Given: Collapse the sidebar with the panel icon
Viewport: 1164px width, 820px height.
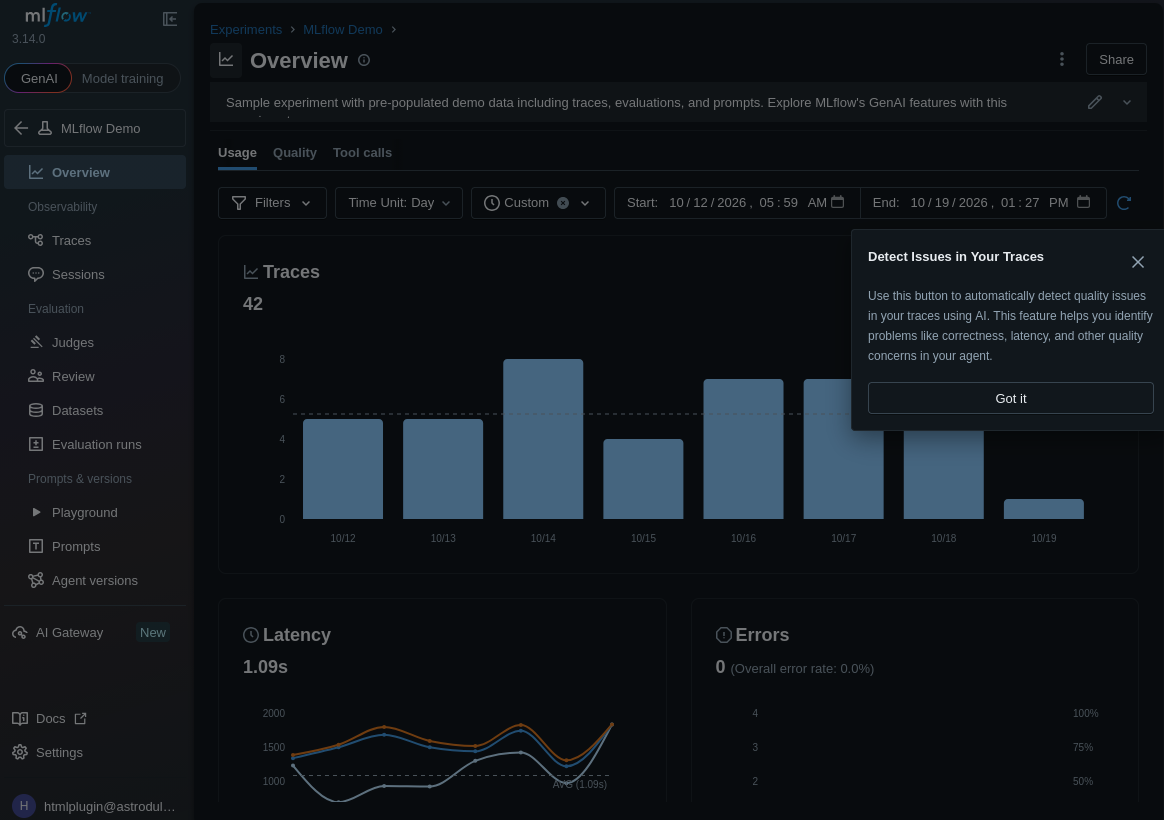Looking at the screenshot, I should coord(170,19).
